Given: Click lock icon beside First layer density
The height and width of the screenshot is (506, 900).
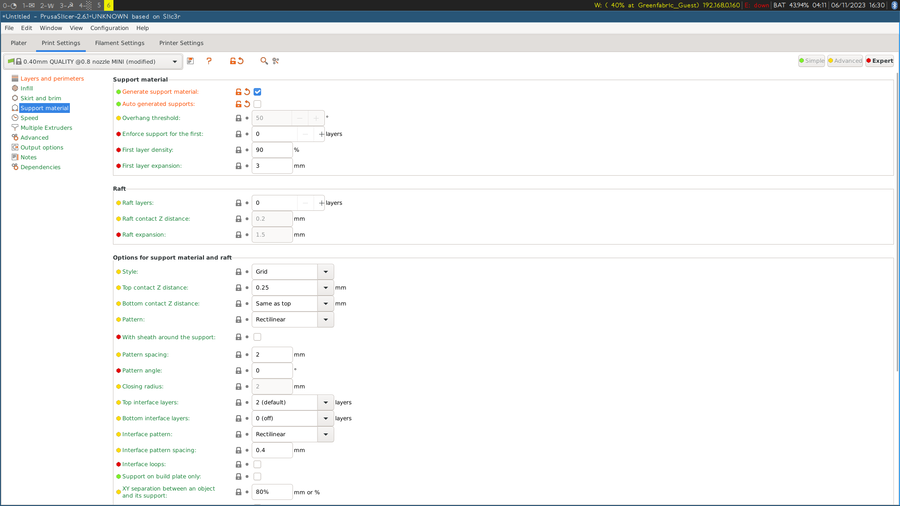Looking at the screenshot, I should 238,150.
